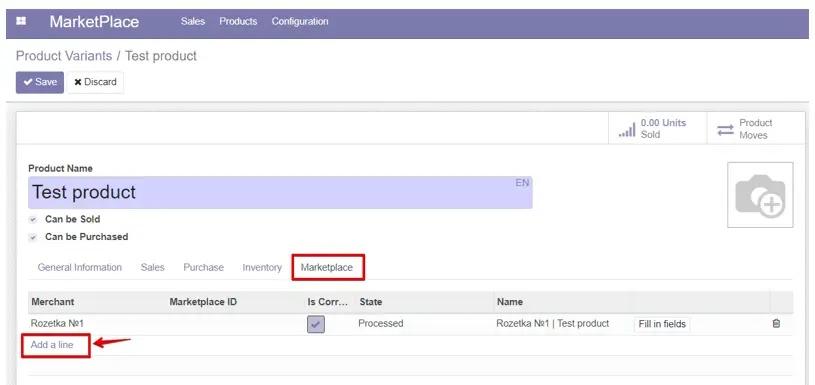Go back to Product Variants breadcrumb

(64, 56)
